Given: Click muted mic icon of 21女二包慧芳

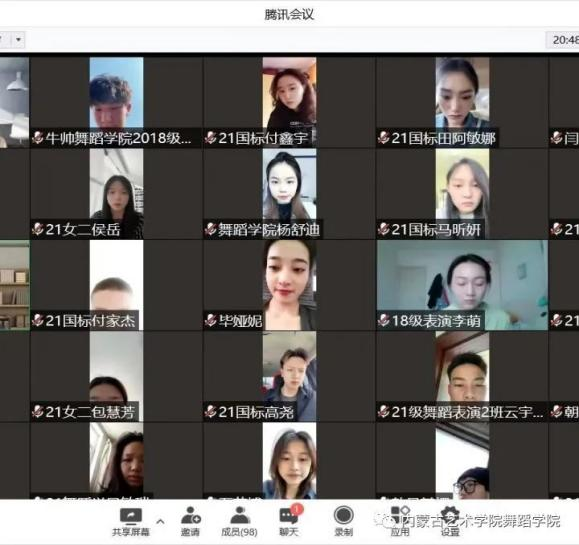Looking at the screenshot, I should [38, 412].
